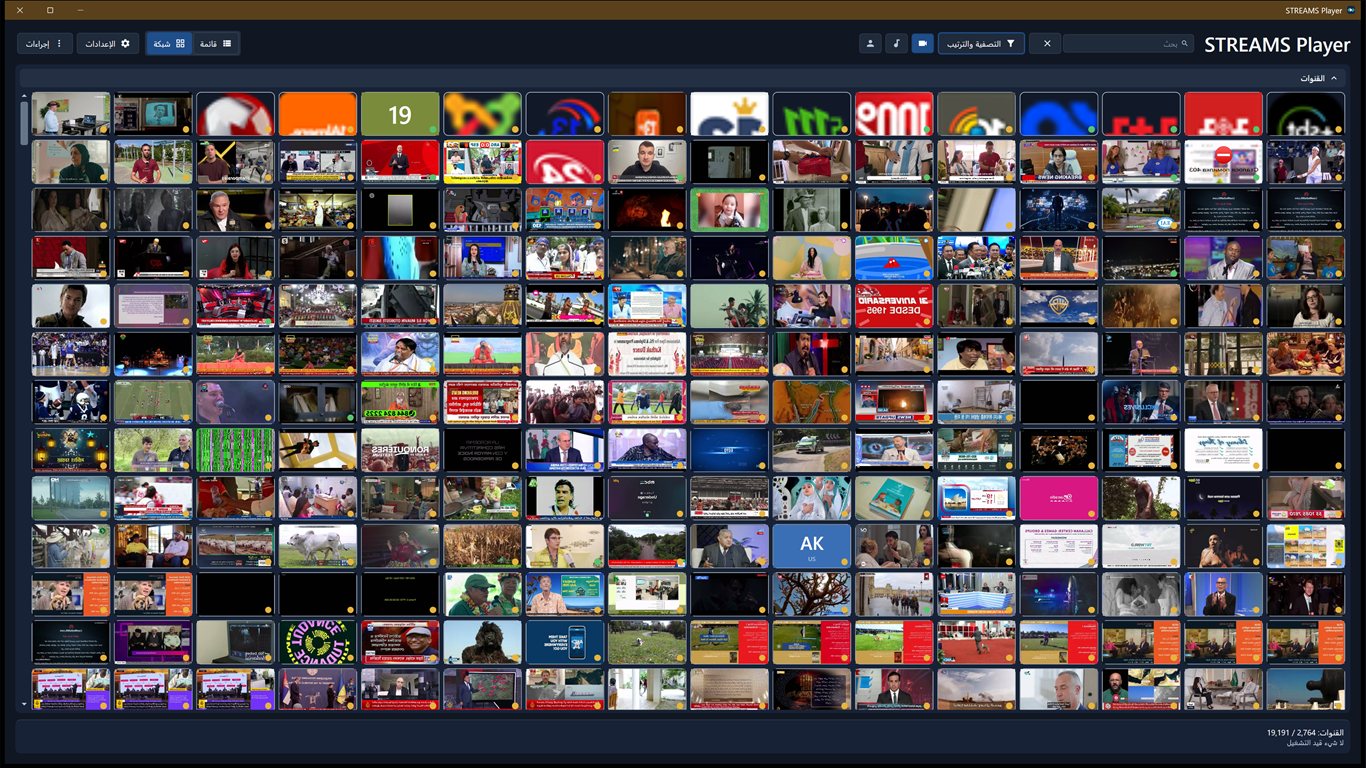Open the circular INDVICE logo channel
1366x768 pixels.
[x=317, y=642]
